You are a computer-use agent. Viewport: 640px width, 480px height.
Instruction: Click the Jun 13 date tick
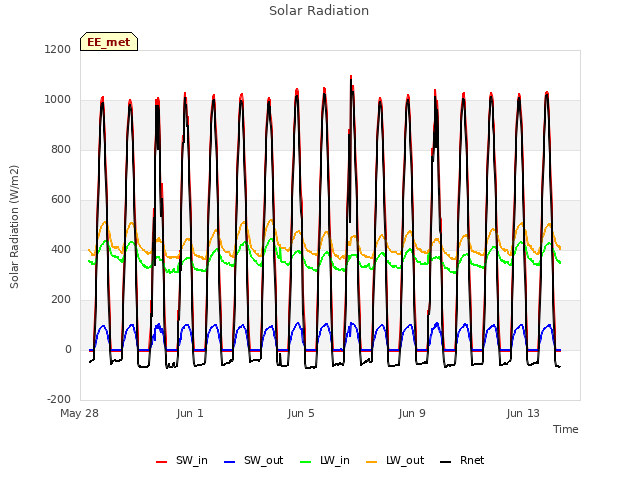tap(523, 413)
